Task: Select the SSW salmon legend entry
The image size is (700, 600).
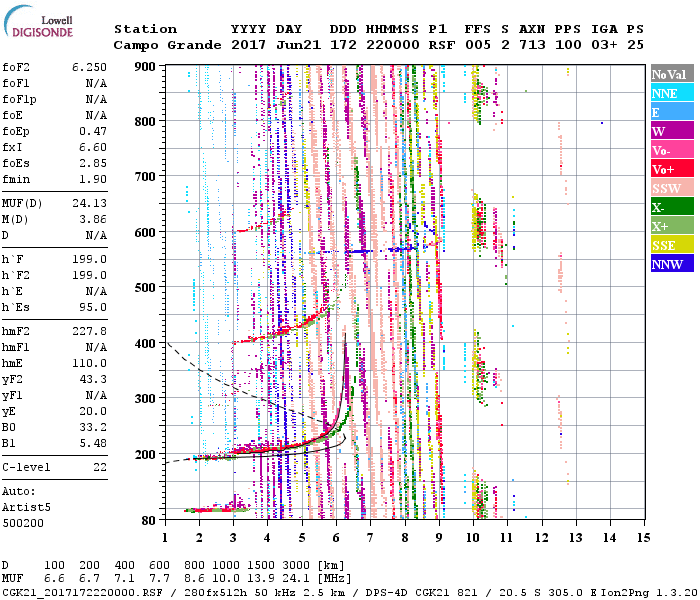Action: point(671,188)
